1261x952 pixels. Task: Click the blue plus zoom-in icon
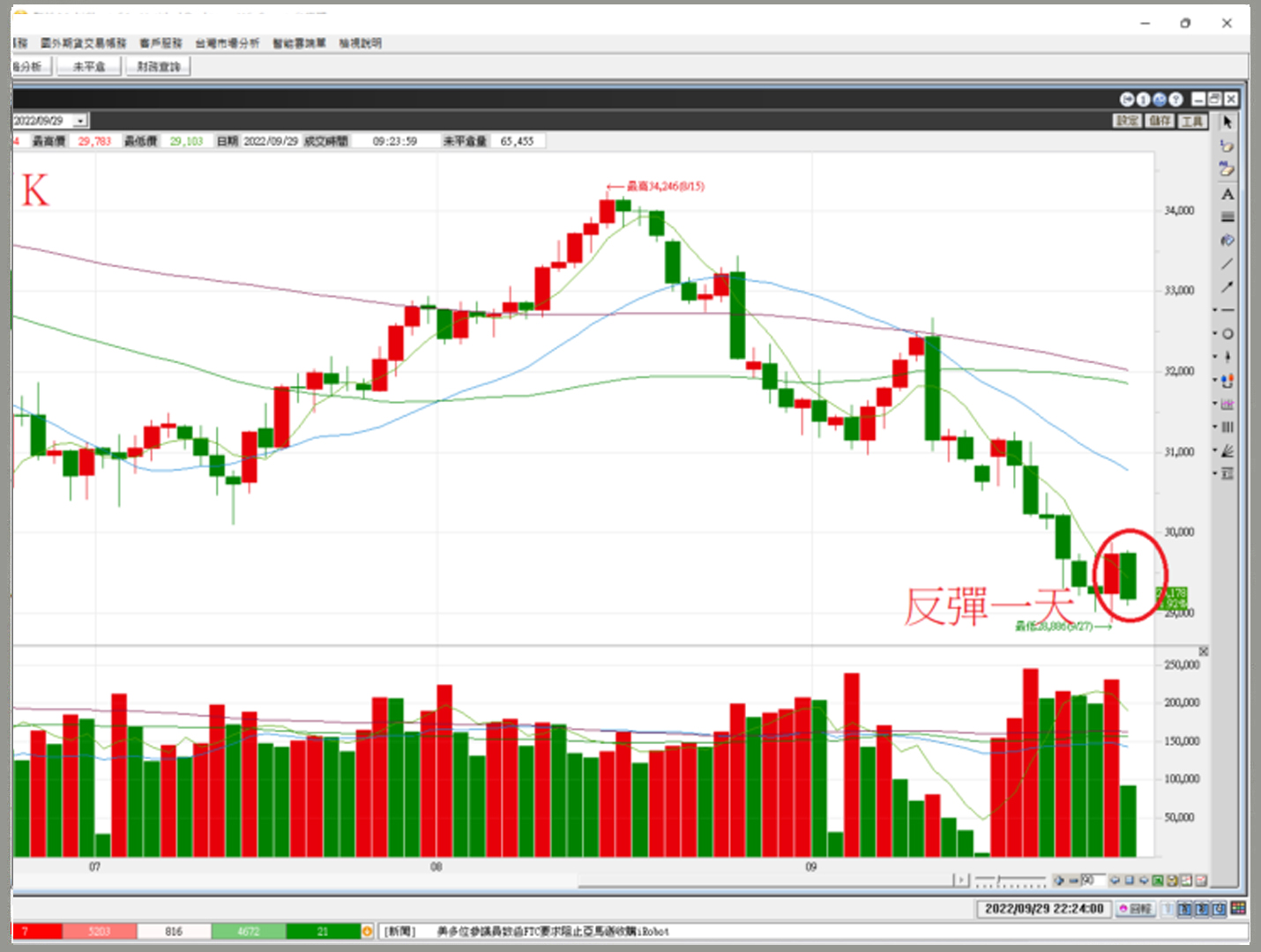pos(1059,880)
